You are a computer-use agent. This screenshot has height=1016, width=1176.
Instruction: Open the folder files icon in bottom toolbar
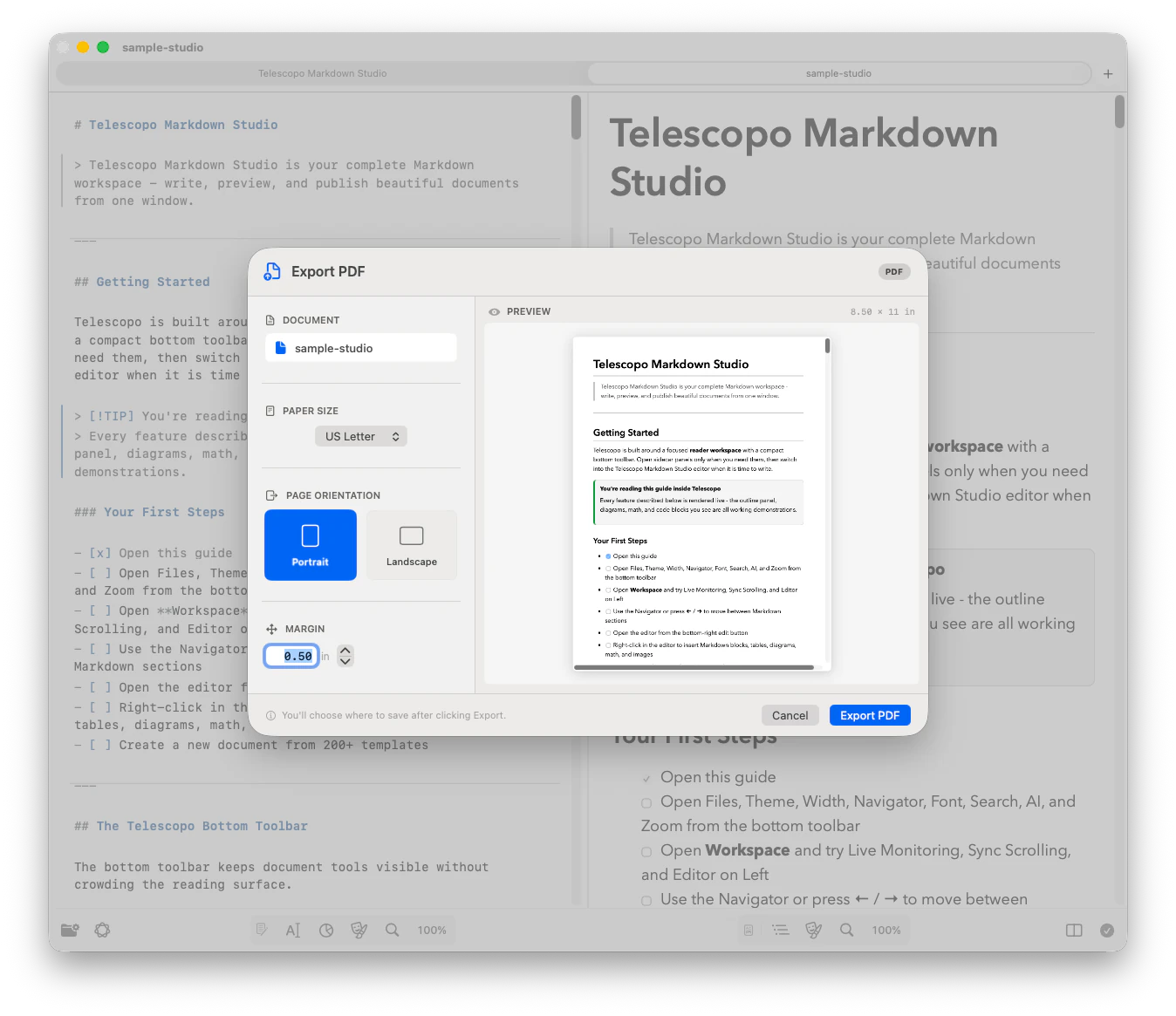70,930
